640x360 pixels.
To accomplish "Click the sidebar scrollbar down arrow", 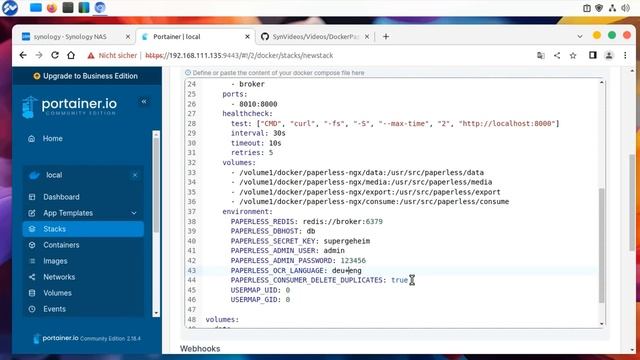I will (156, 313).
